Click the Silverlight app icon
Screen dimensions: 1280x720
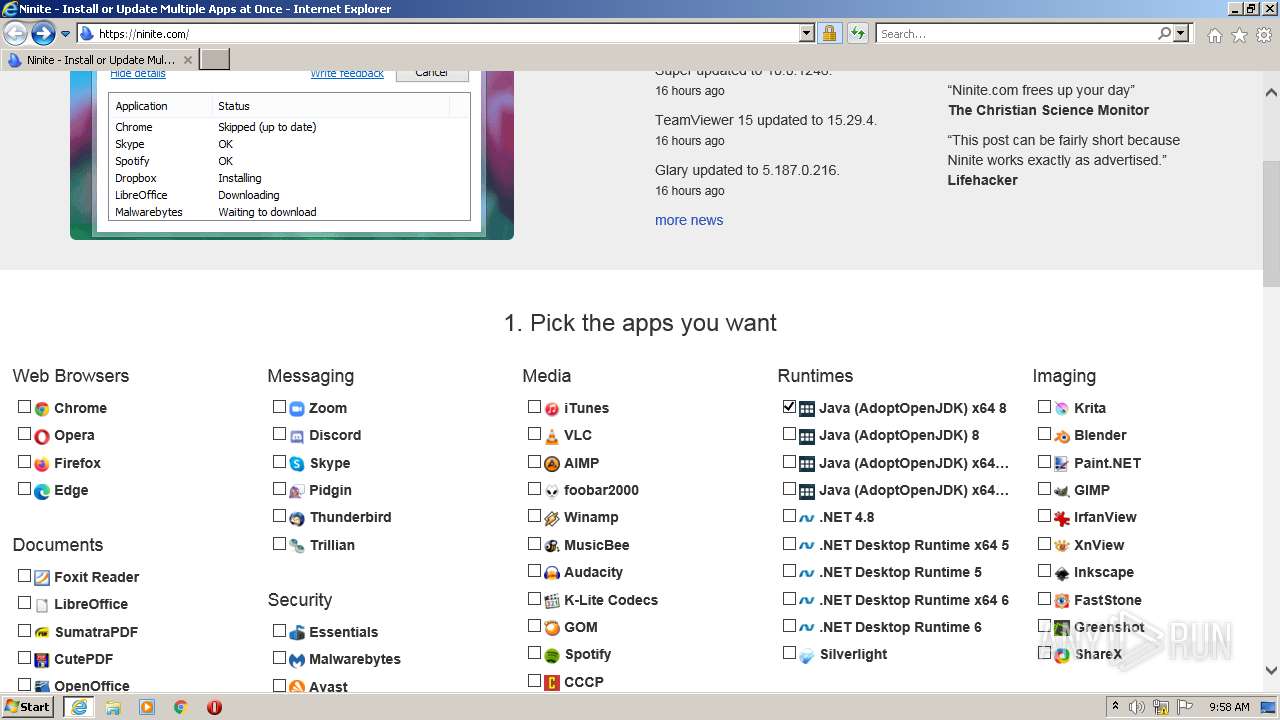(807, 655)
